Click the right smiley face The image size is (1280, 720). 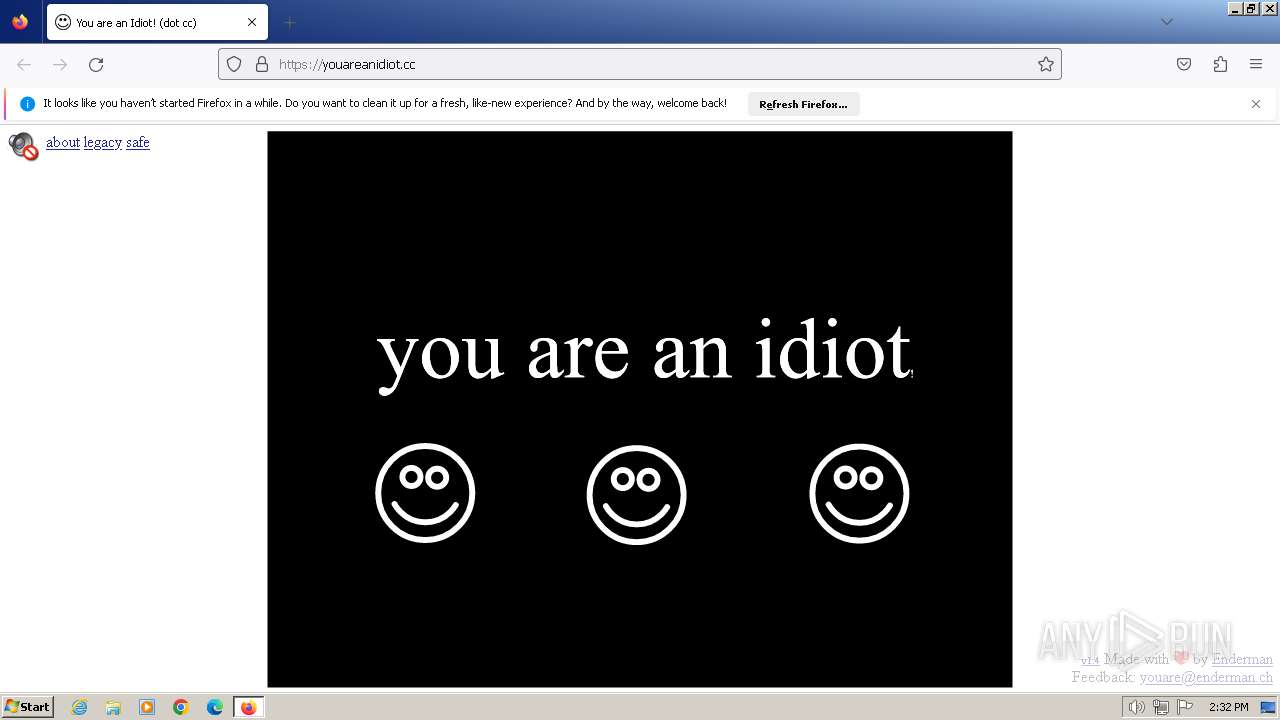pyautogui.click(x=859, y=493)
